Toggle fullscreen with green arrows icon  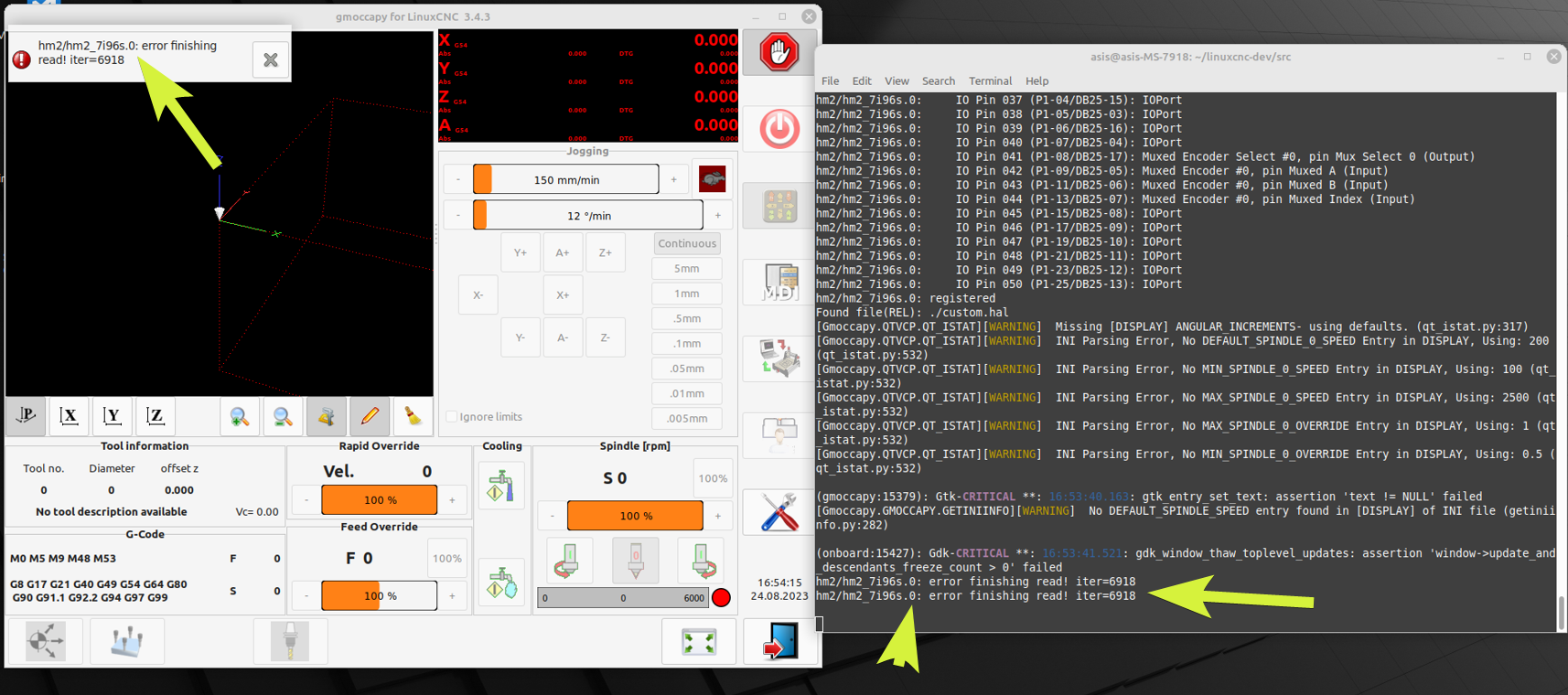click(699, 641)
